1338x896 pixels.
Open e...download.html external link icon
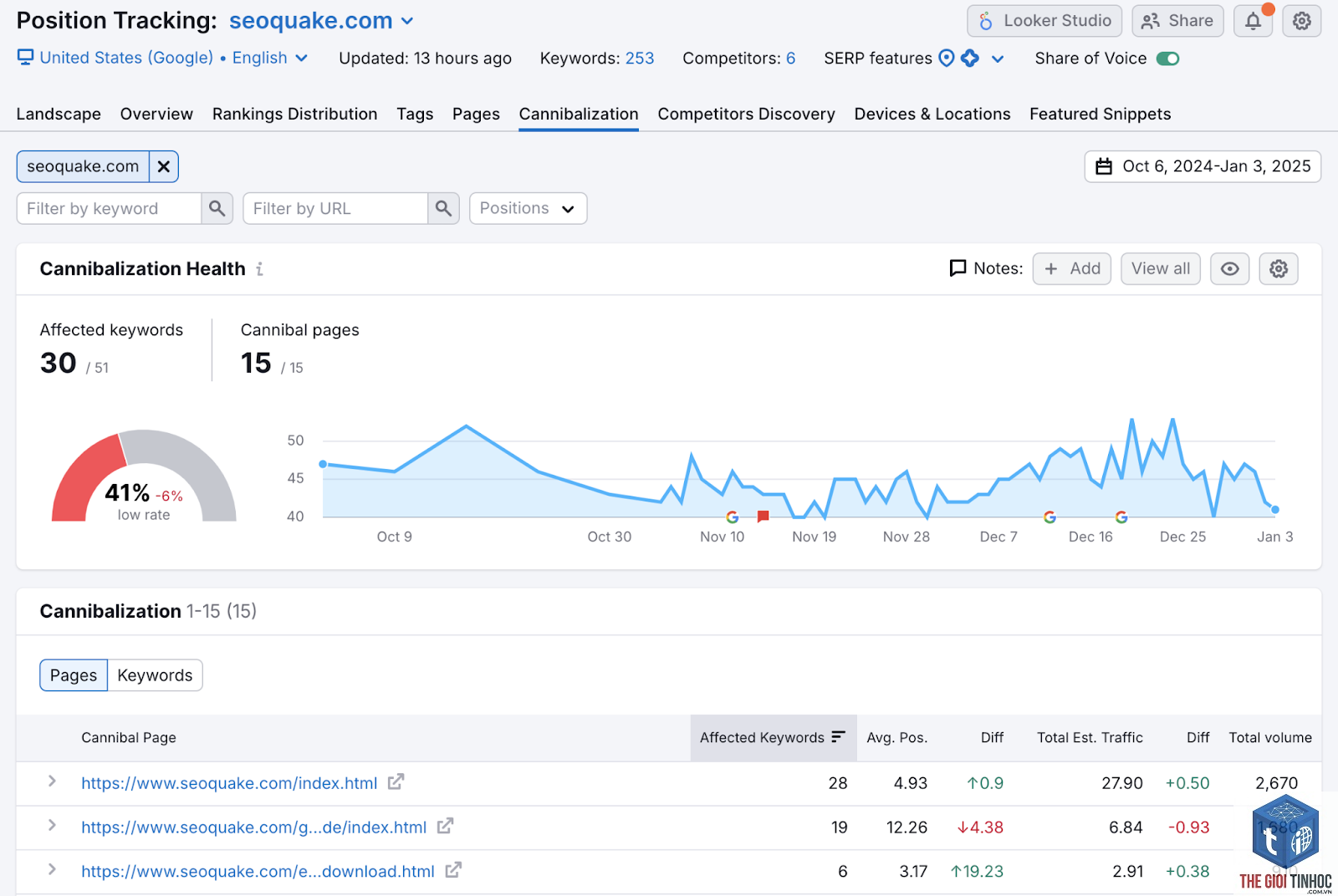point(453,870)
